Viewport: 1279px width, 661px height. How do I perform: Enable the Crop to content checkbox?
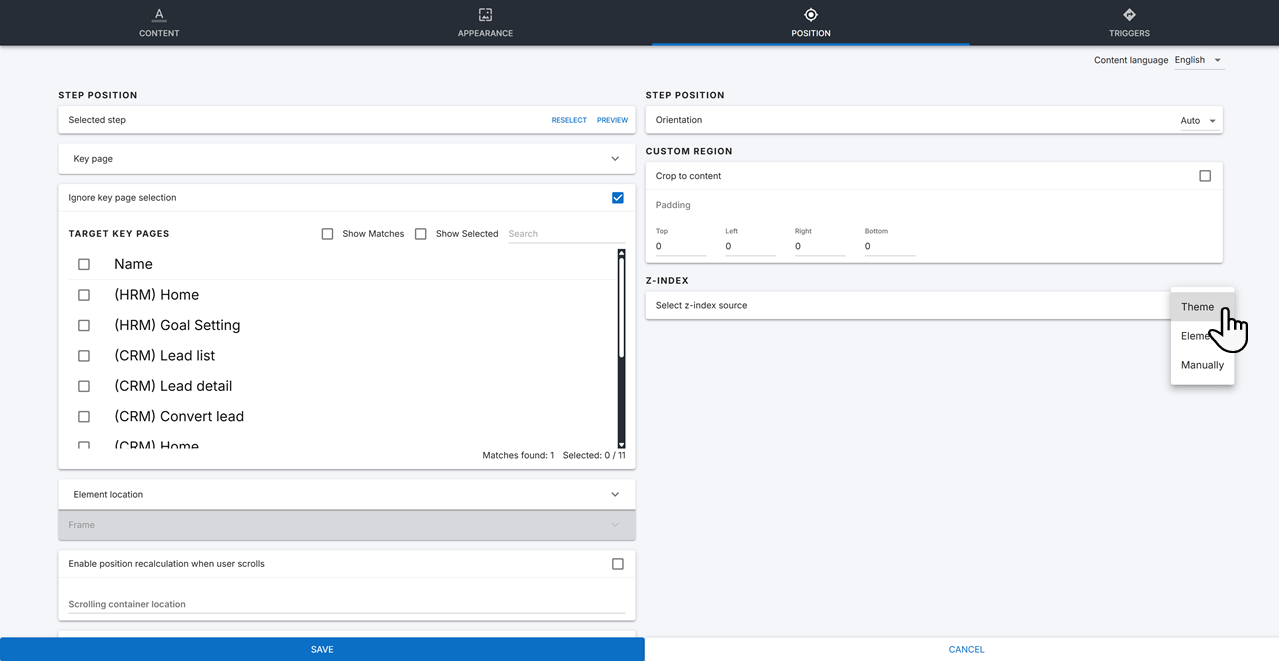click(x=1204, y=176)
